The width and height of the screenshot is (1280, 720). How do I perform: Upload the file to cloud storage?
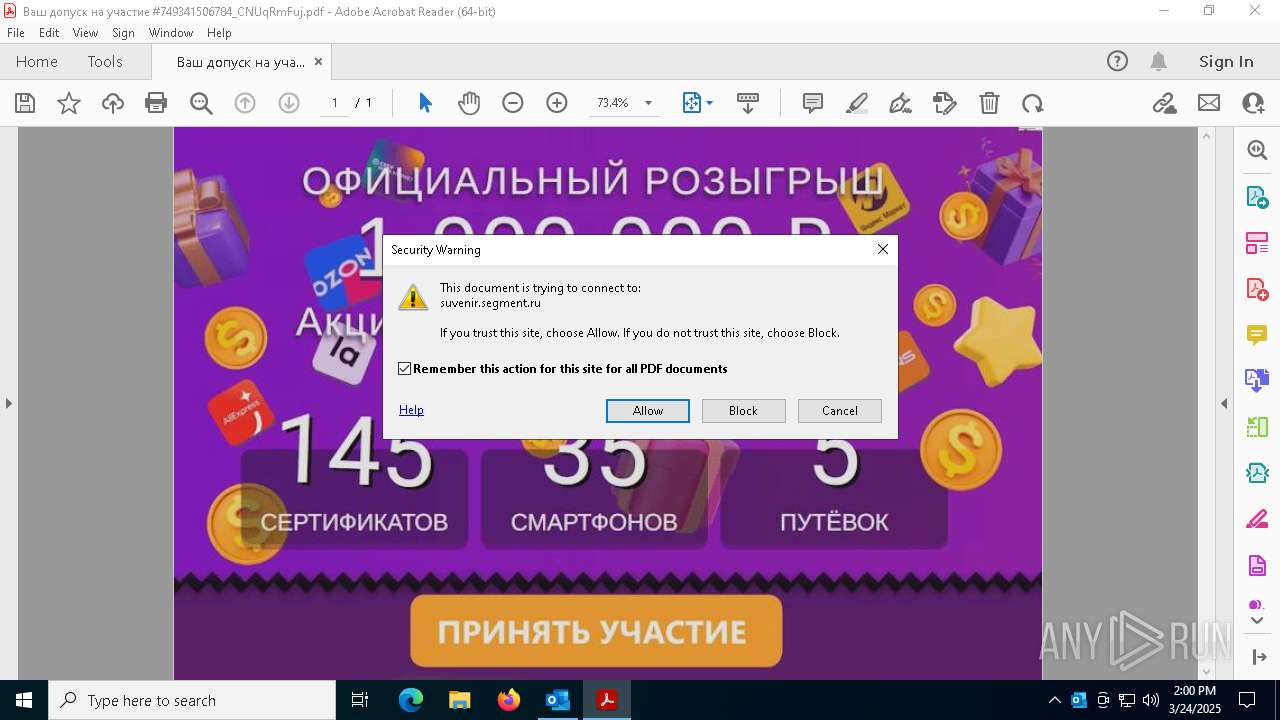click(113, 103)
